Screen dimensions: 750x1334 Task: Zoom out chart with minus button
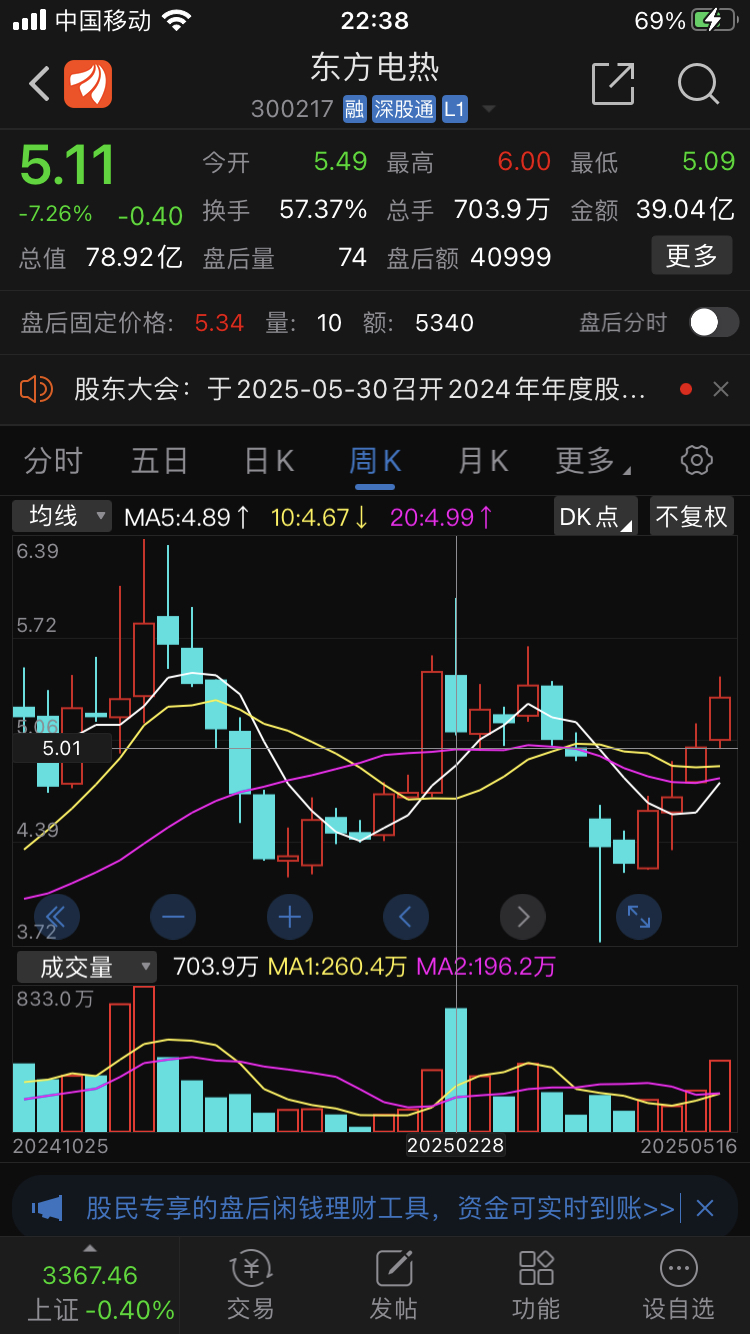click(x=173, y=915)
